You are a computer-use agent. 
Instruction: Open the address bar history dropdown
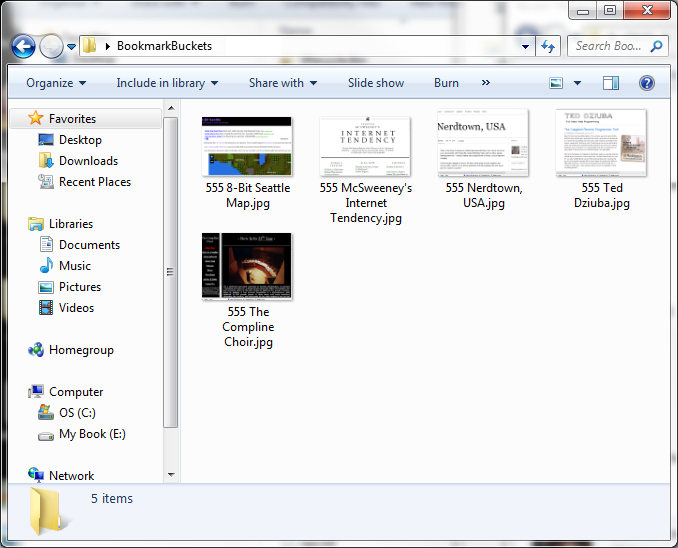(x=525, y=46)
